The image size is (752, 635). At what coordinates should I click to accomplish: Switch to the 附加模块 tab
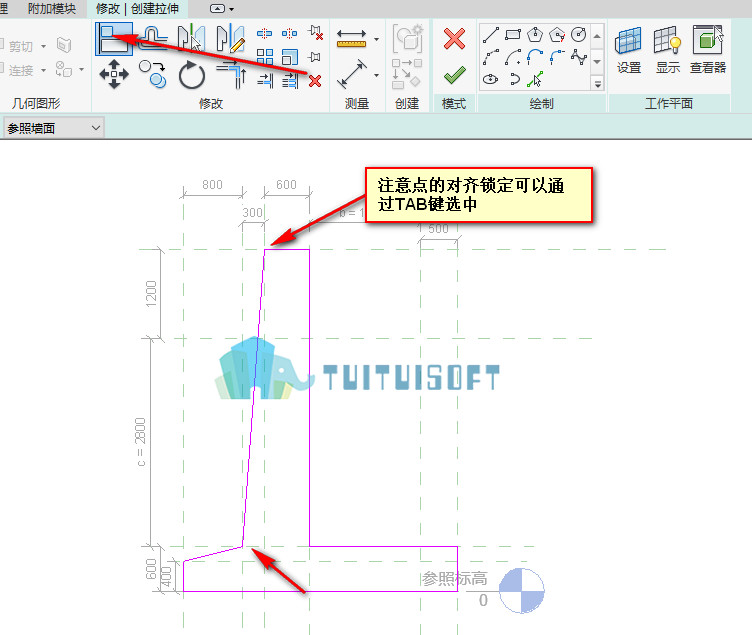(52, 9)
